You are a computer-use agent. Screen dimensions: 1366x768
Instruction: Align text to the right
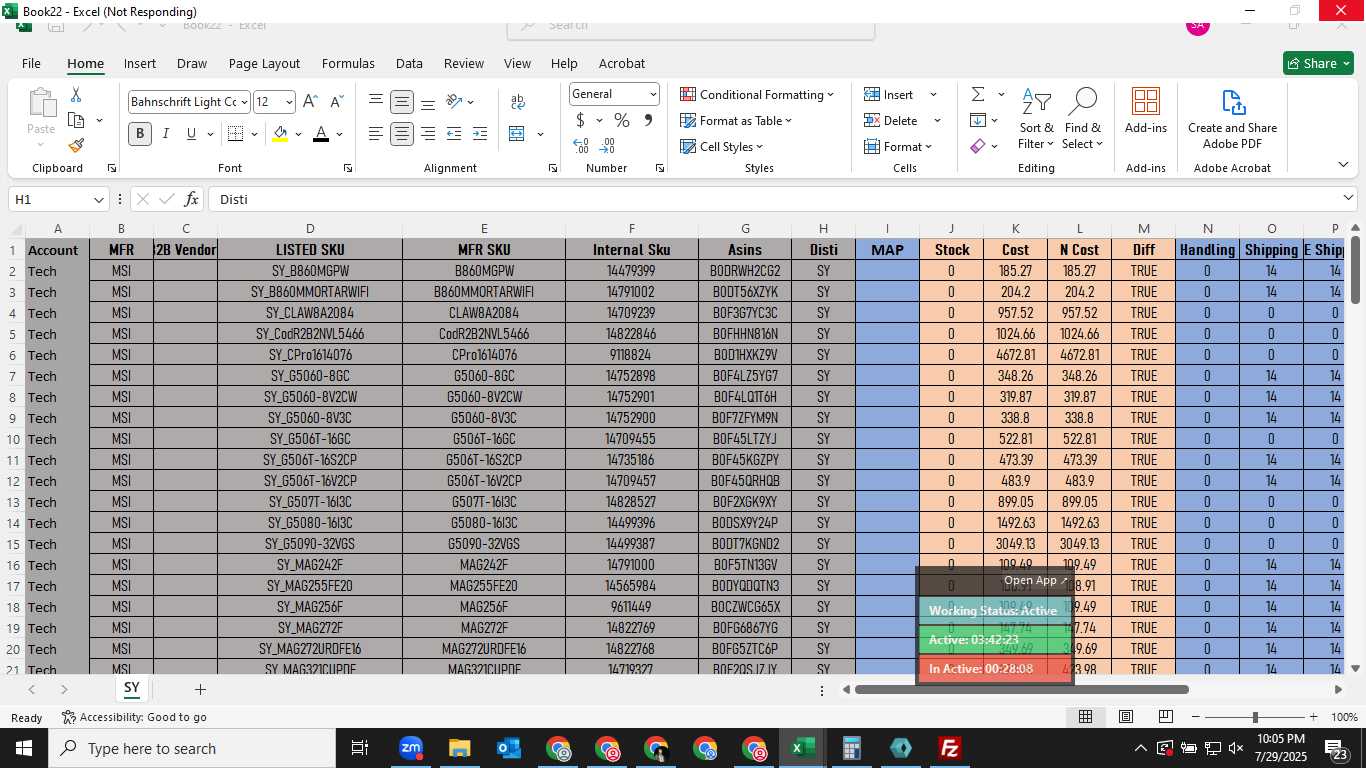[x=428, y=133]
